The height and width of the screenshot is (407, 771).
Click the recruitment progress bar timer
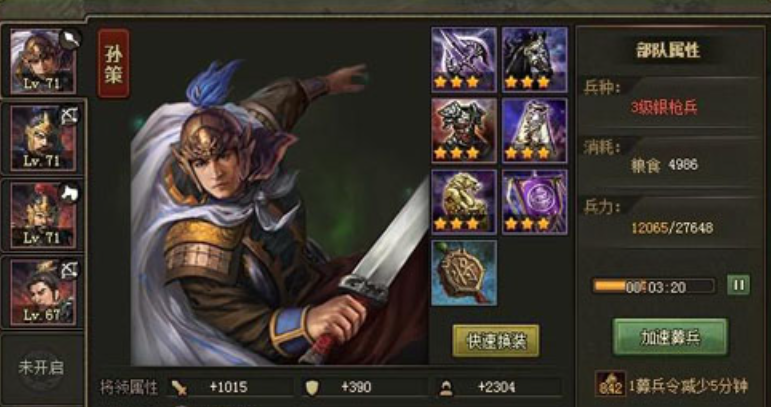pos(654,286)
